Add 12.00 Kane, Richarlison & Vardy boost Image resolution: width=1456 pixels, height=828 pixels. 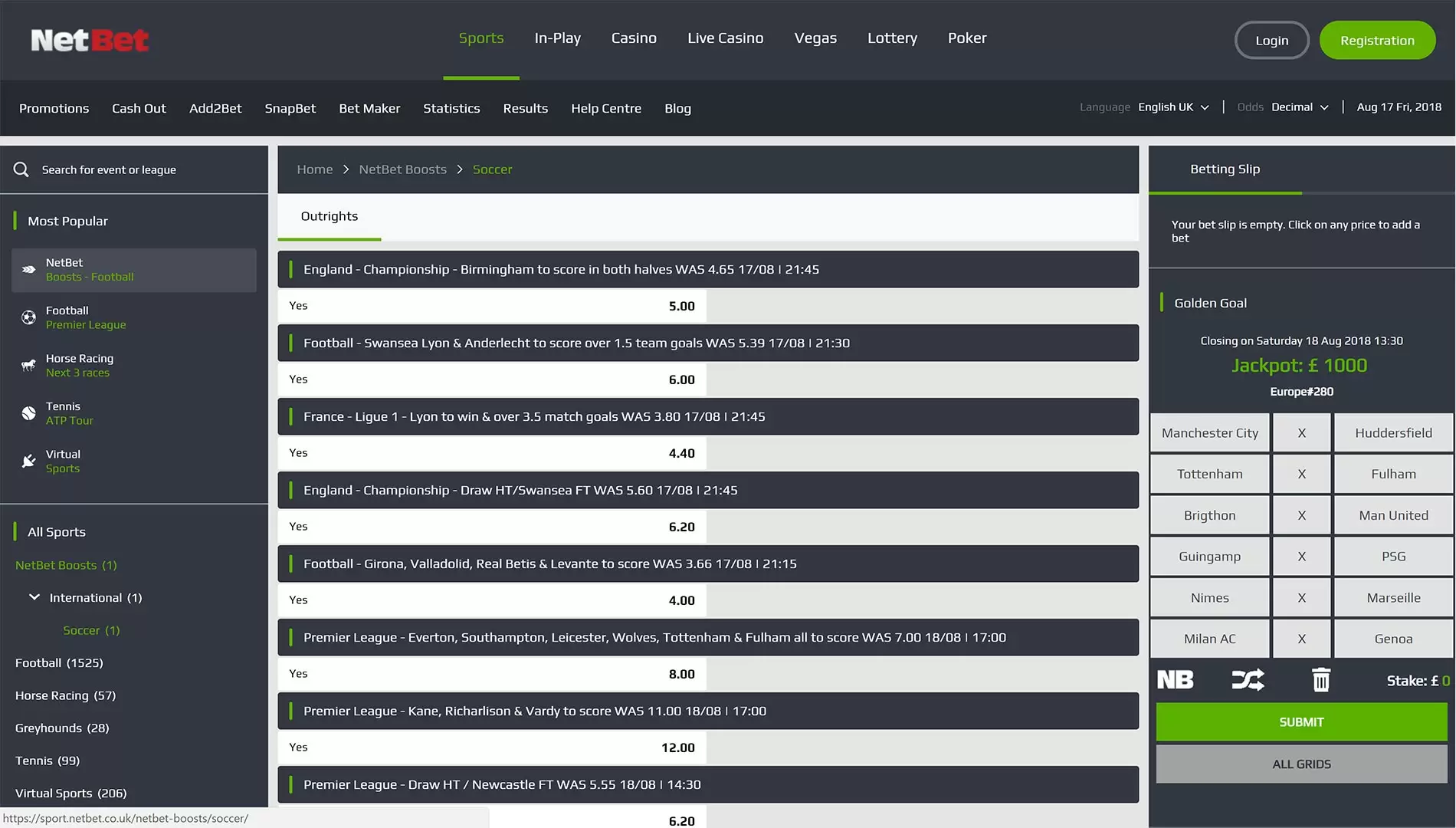point(492,747)
